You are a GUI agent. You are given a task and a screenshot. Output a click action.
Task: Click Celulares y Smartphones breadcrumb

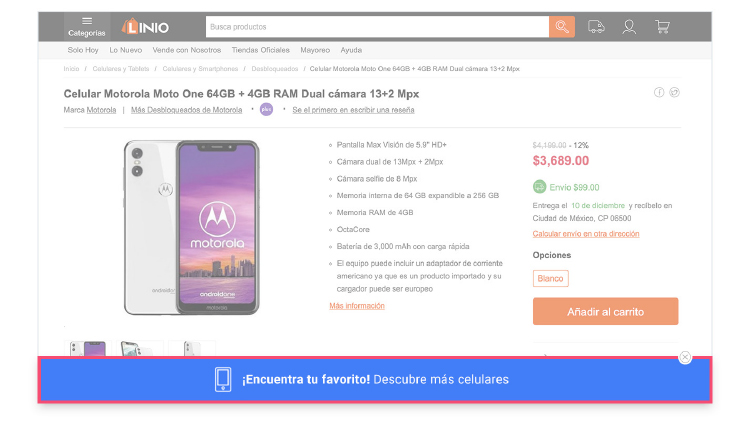tap(200, 69)
